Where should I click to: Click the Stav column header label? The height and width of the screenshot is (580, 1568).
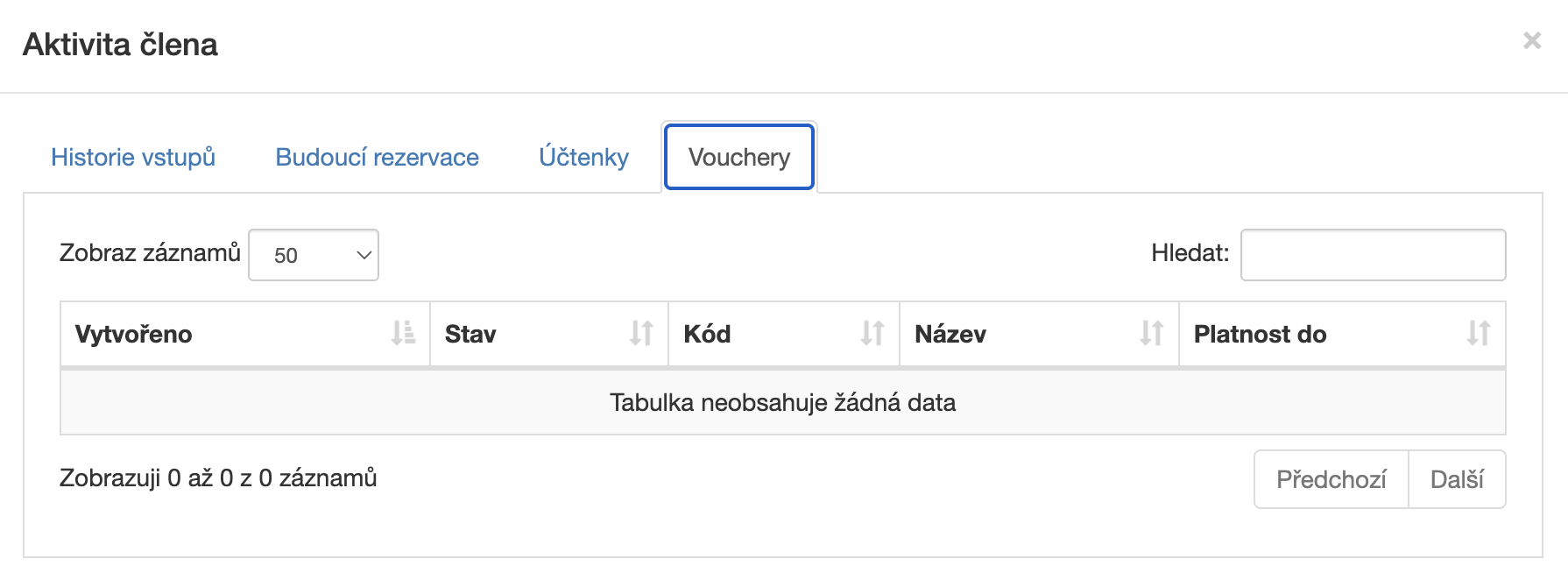pyautogui.click(x=470, y=334)
